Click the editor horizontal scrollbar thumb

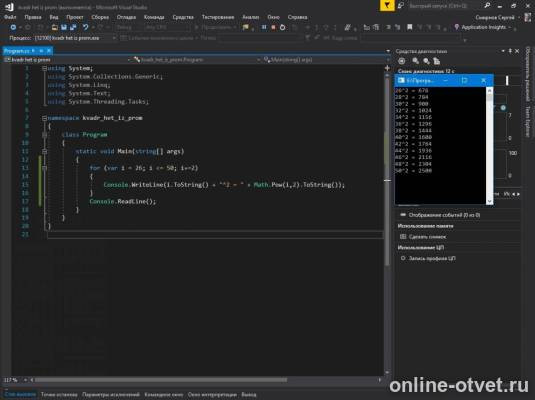(161, 380)
